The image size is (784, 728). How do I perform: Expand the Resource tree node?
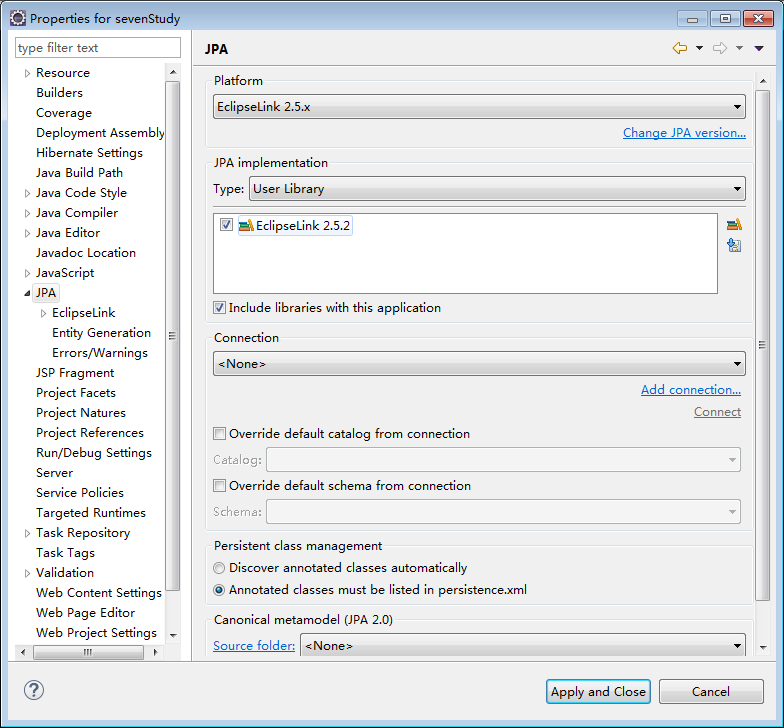pos(27,73)
